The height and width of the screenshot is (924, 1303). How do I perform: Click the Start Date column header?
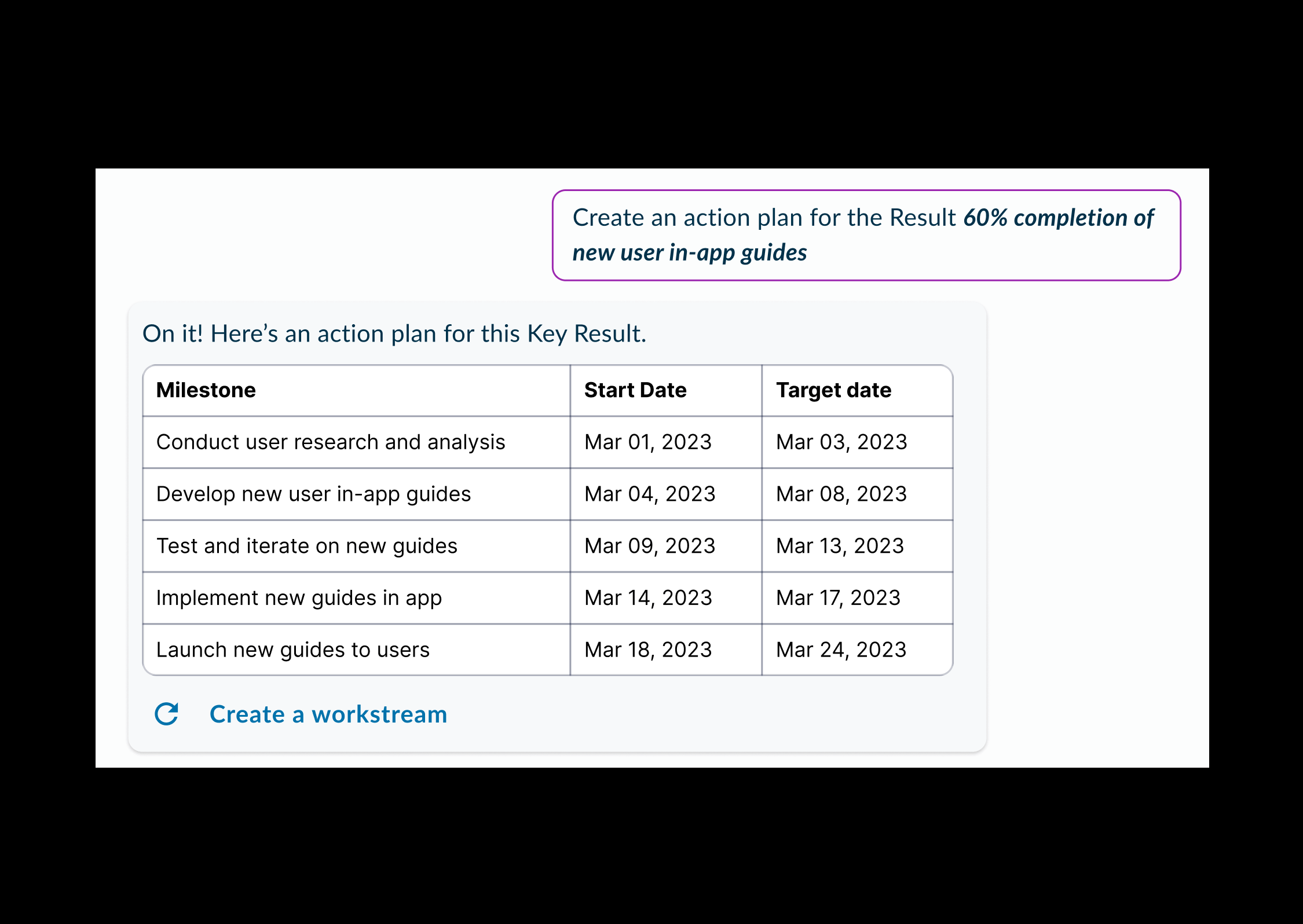point(635,390)
